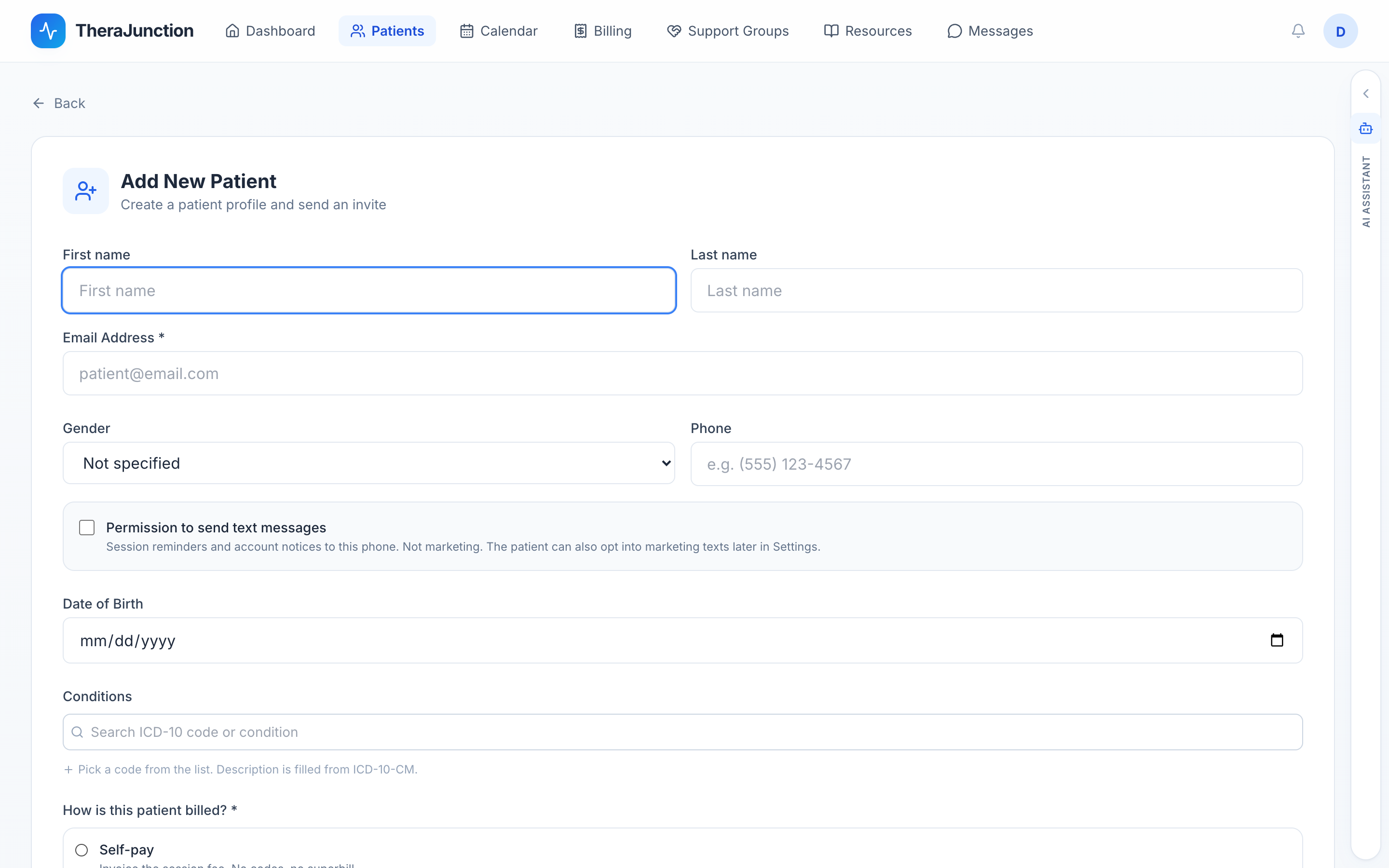Open the Patients section
Viewport: 1389px width, 868px height.
[387, 31]
